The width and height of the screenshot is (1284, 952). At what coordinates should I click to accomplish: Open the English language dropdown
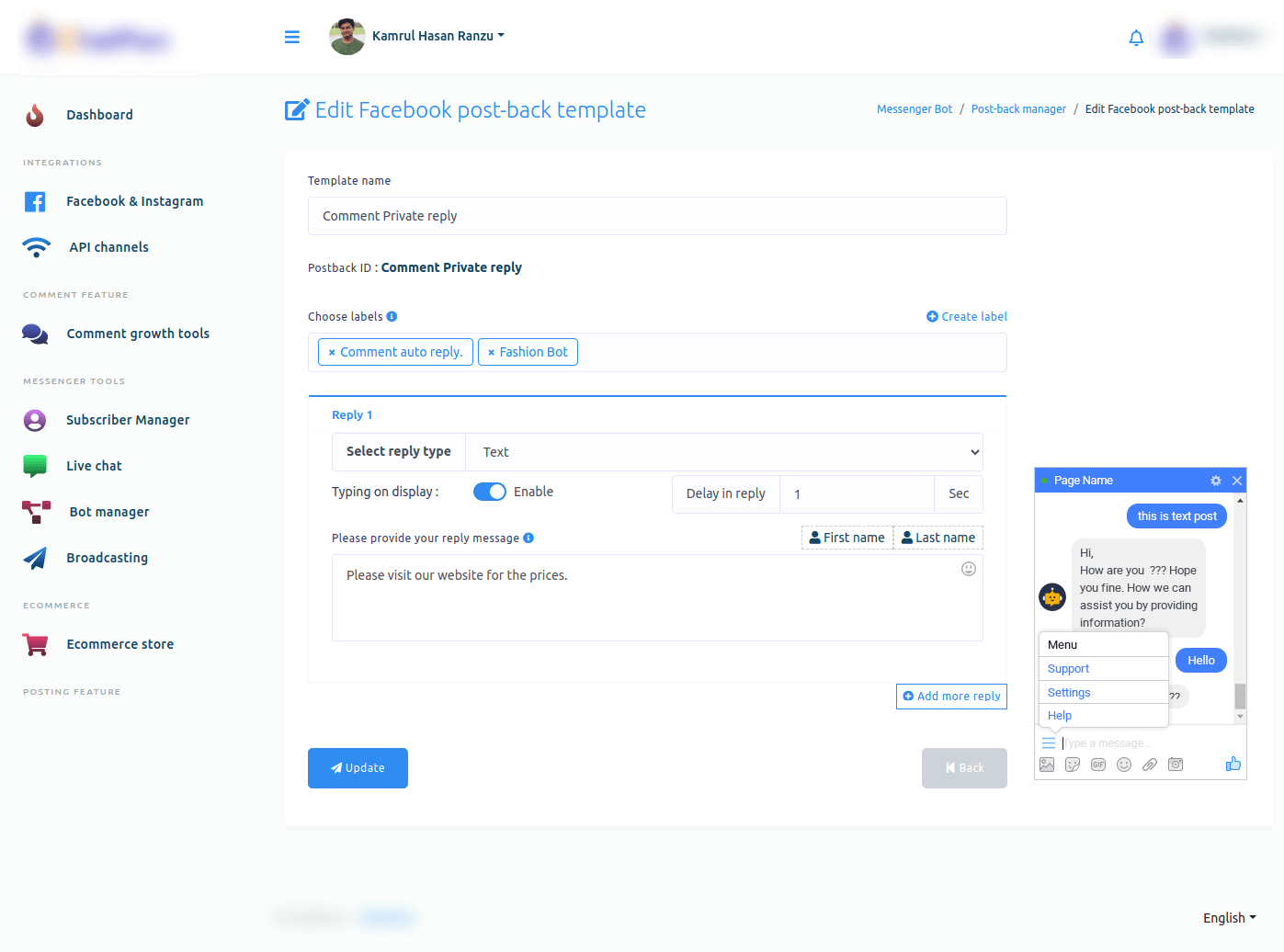click(x=1229, y=918)
